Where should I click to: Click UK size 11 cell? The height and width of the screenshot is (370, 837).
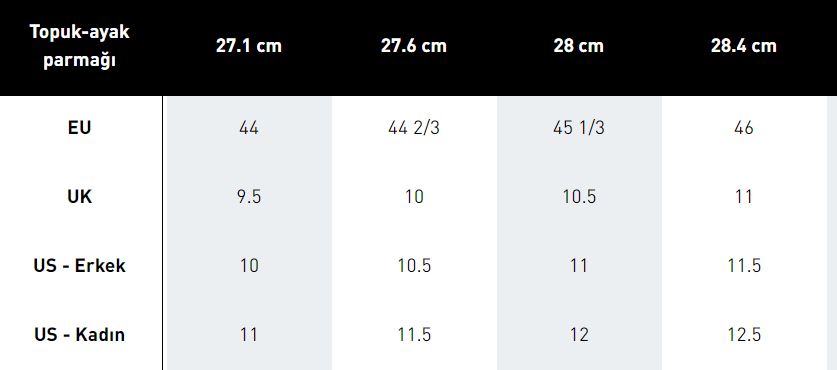(744, 197)
